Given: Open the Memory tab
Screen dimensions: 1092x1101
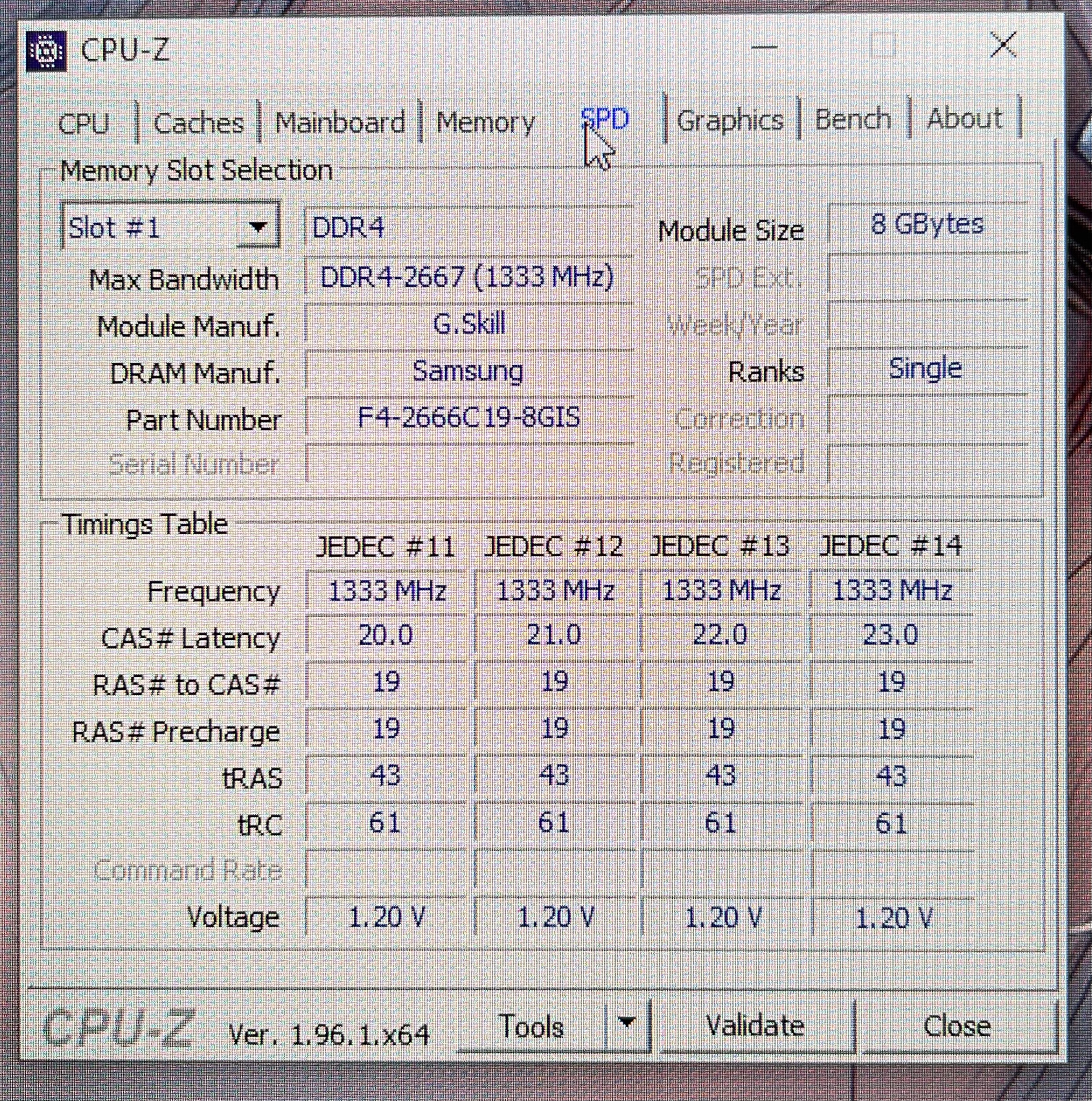Looking at the screenshot, I should (x=485, y=121).
